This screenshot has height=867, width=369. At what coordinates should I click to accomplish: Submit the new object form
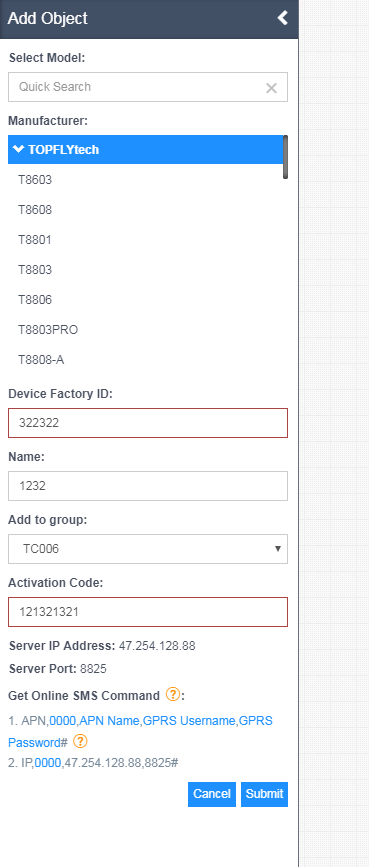point(264,794)
